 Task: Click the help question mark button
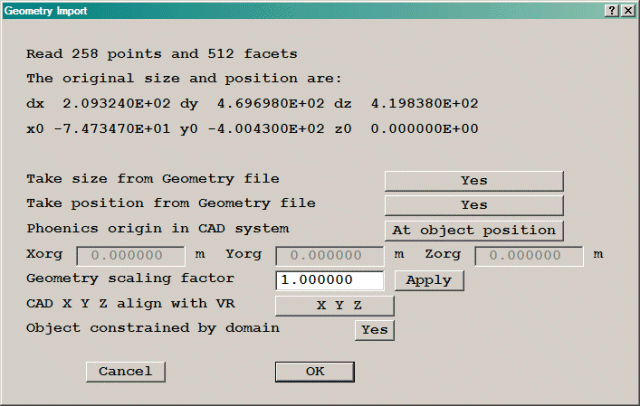611,10
